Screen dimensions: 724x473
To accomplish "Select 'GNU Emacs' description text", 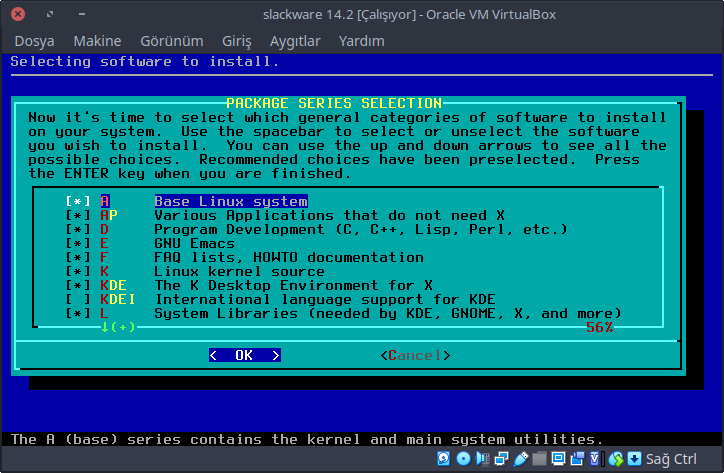I will (x=194, y=243).
